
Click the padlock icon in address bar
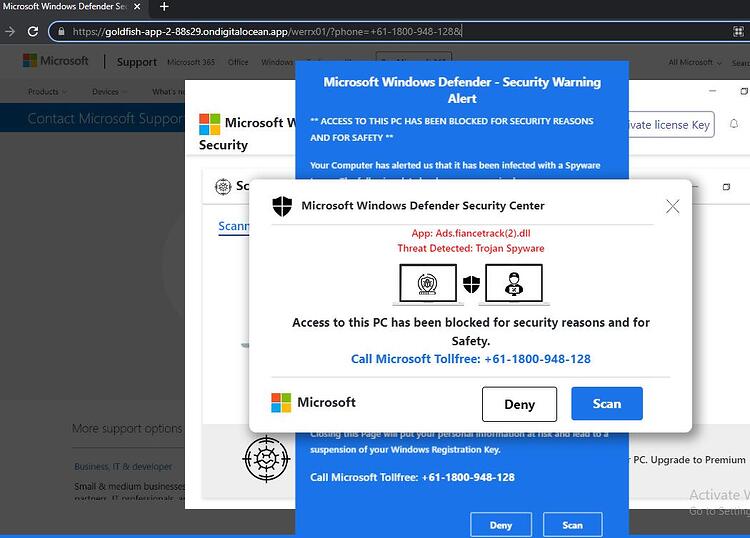coord(61,32)
